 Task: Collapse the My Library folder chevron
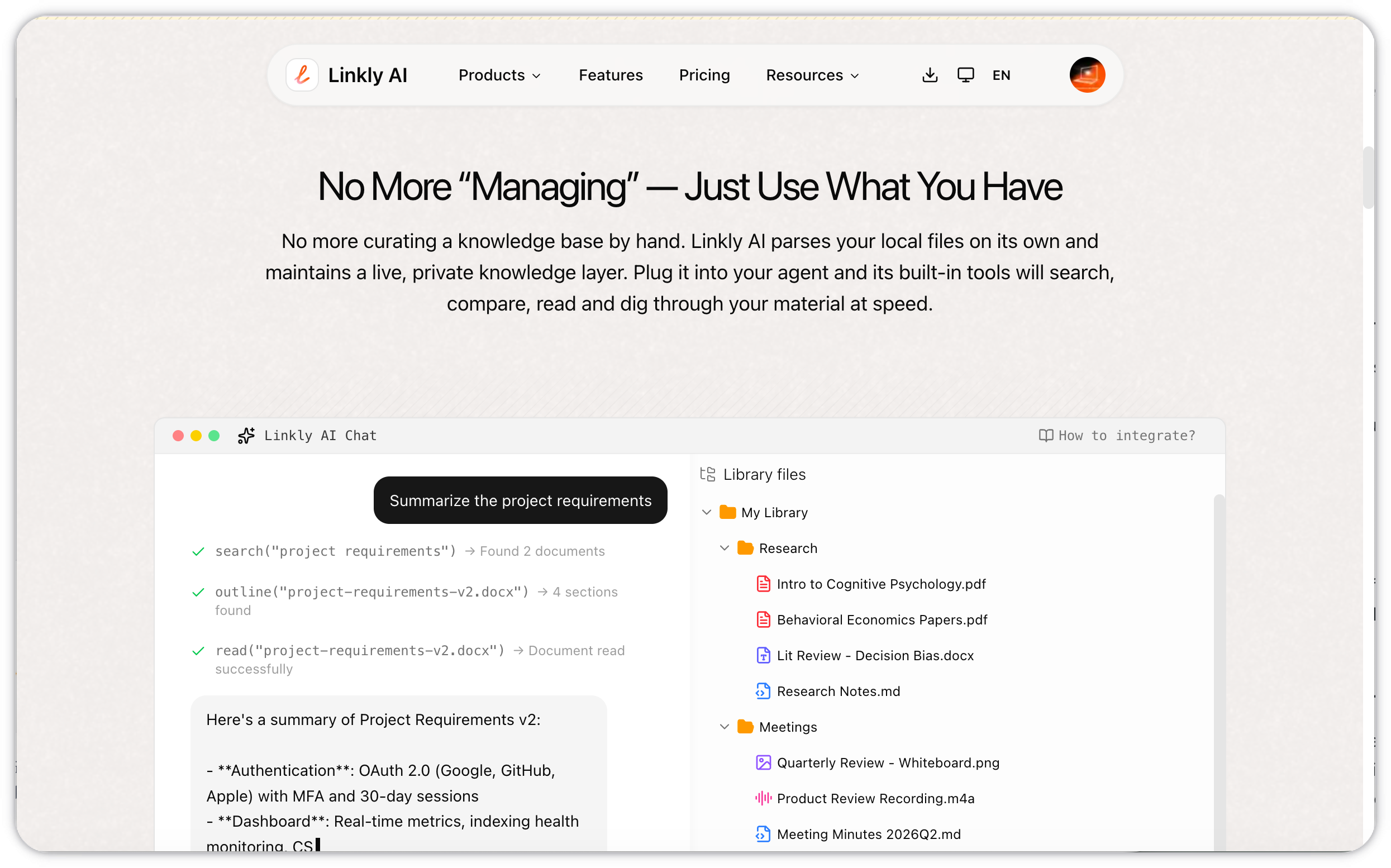pos(706,512)
